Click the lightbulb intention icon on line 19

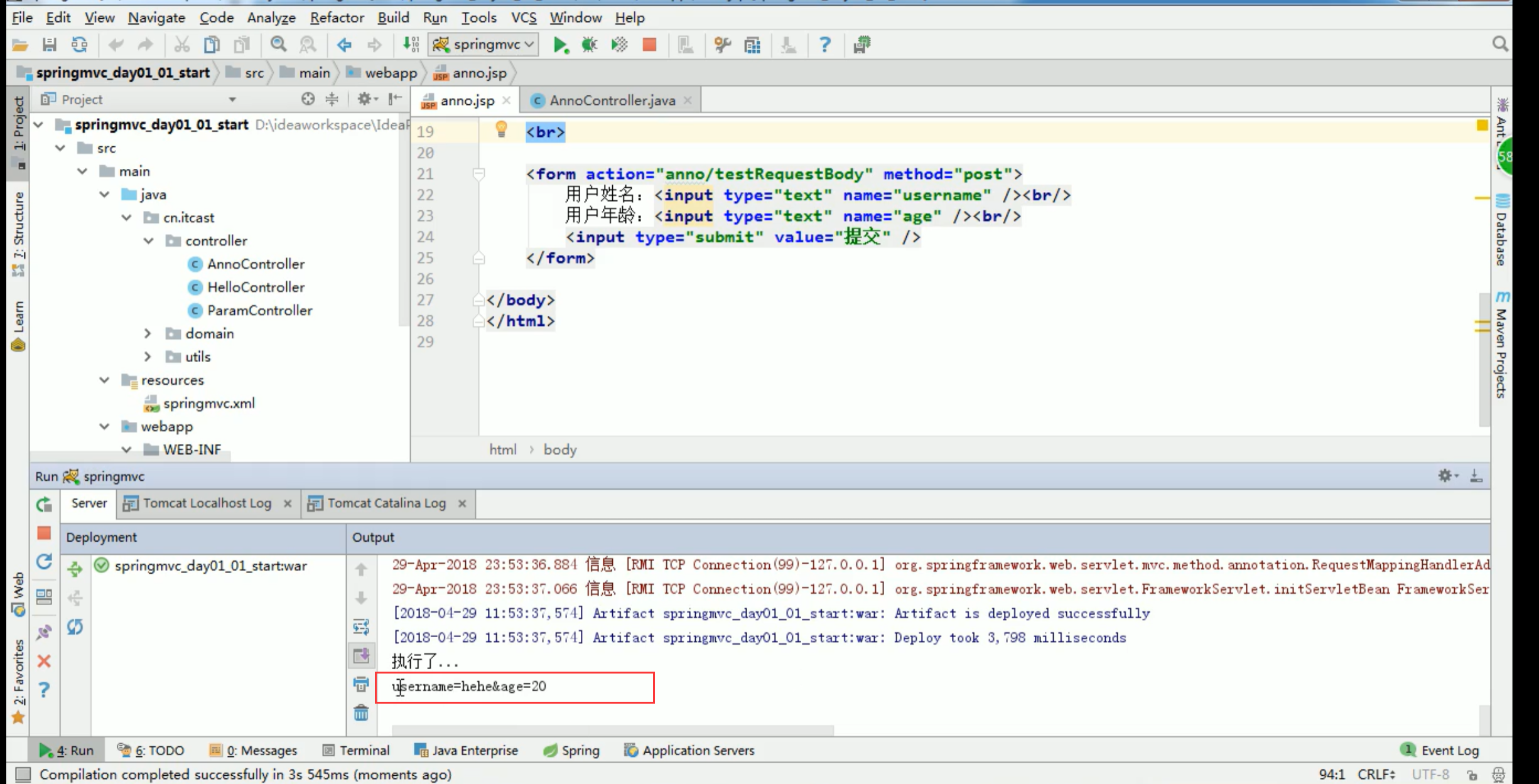click(501, 129)
